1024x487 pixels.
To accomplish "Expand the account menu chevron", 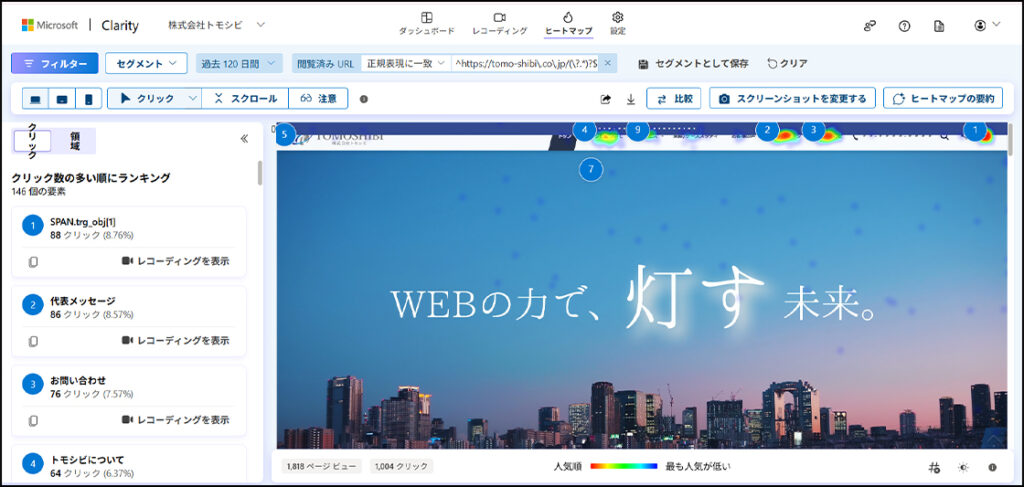I will [996, 25].
